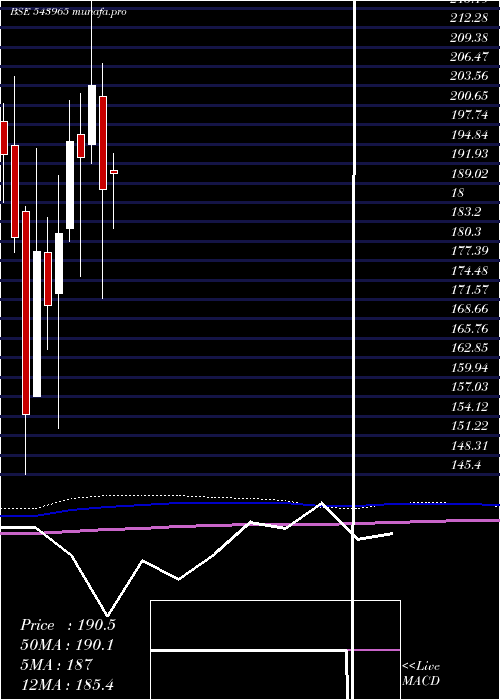The image size is (500, 700).
Task: Click the 5MA : 187 legend entry
Action: pos(56,664)
